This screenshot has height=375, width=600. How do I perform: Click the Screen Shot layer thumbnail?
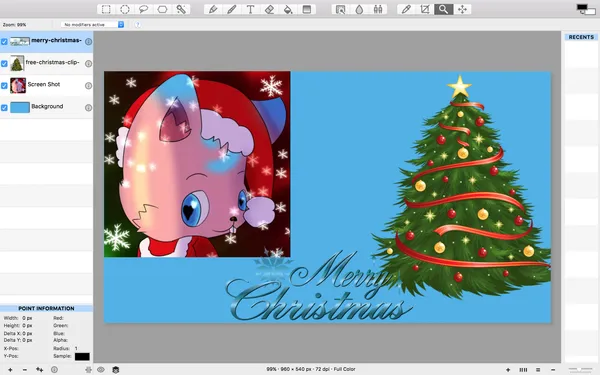click(18, 86)
